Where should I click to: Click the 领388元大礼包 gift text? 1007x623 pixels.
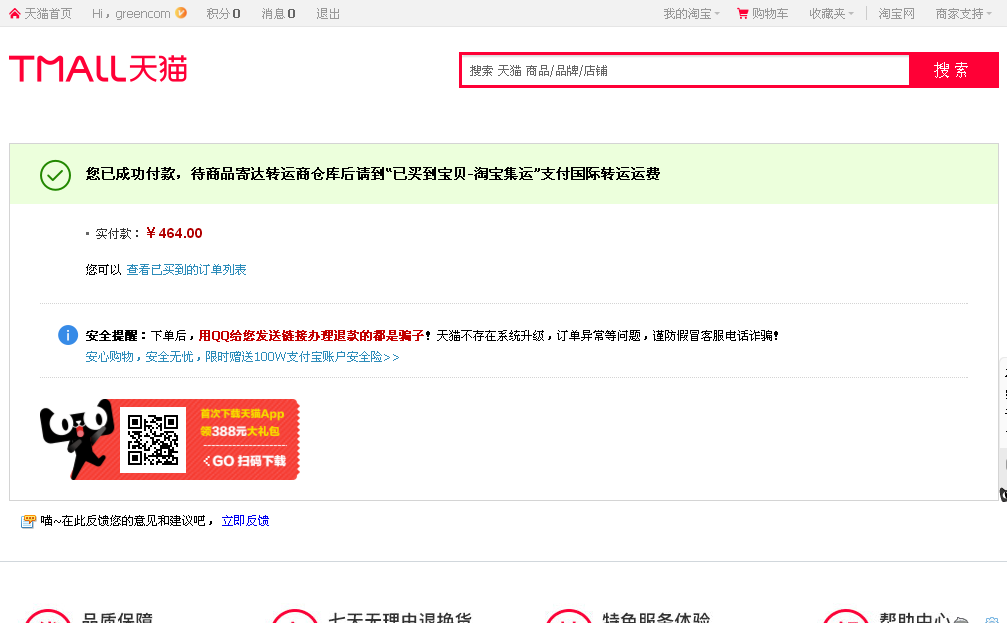click(x=240, y=431)
